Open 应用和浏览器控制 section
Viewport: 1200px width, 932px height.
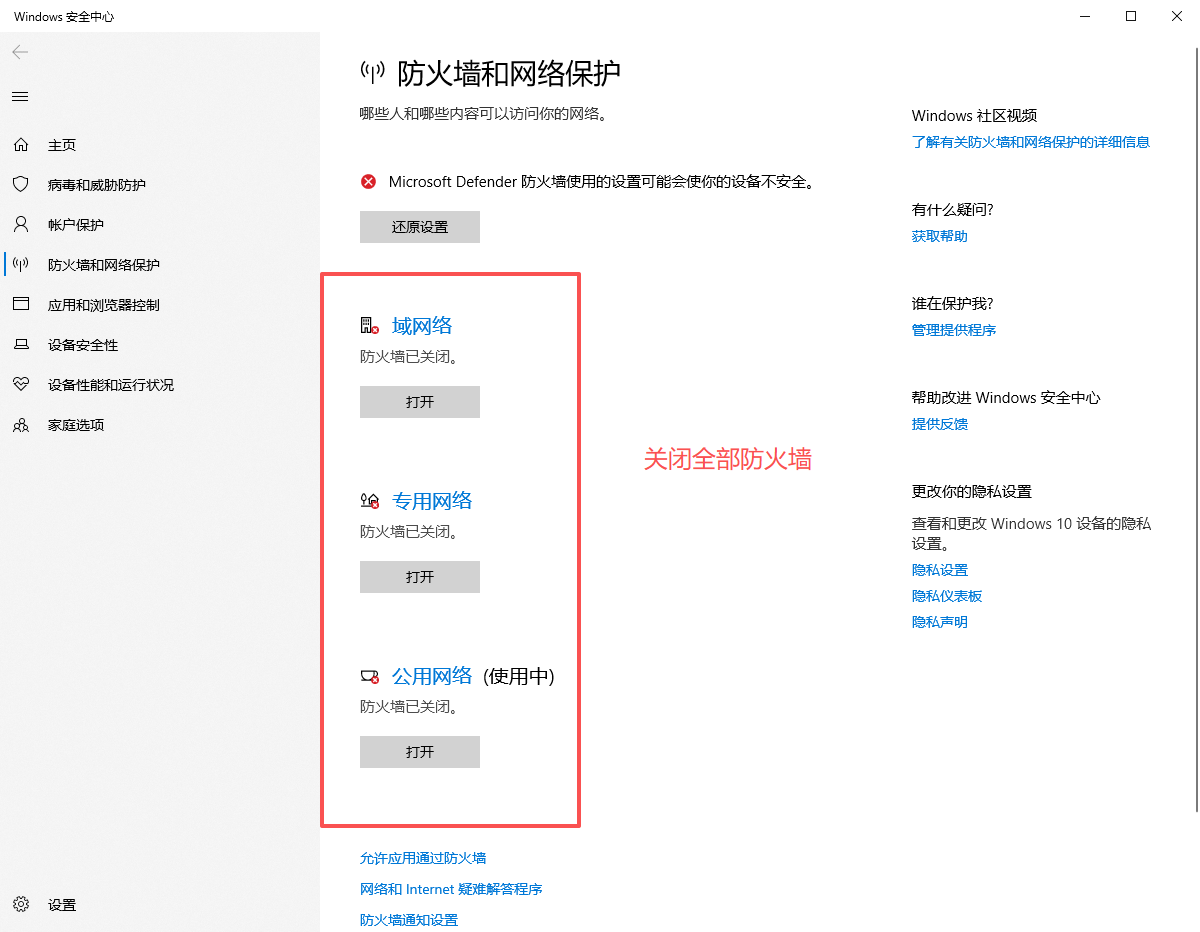tap(104, 305)
